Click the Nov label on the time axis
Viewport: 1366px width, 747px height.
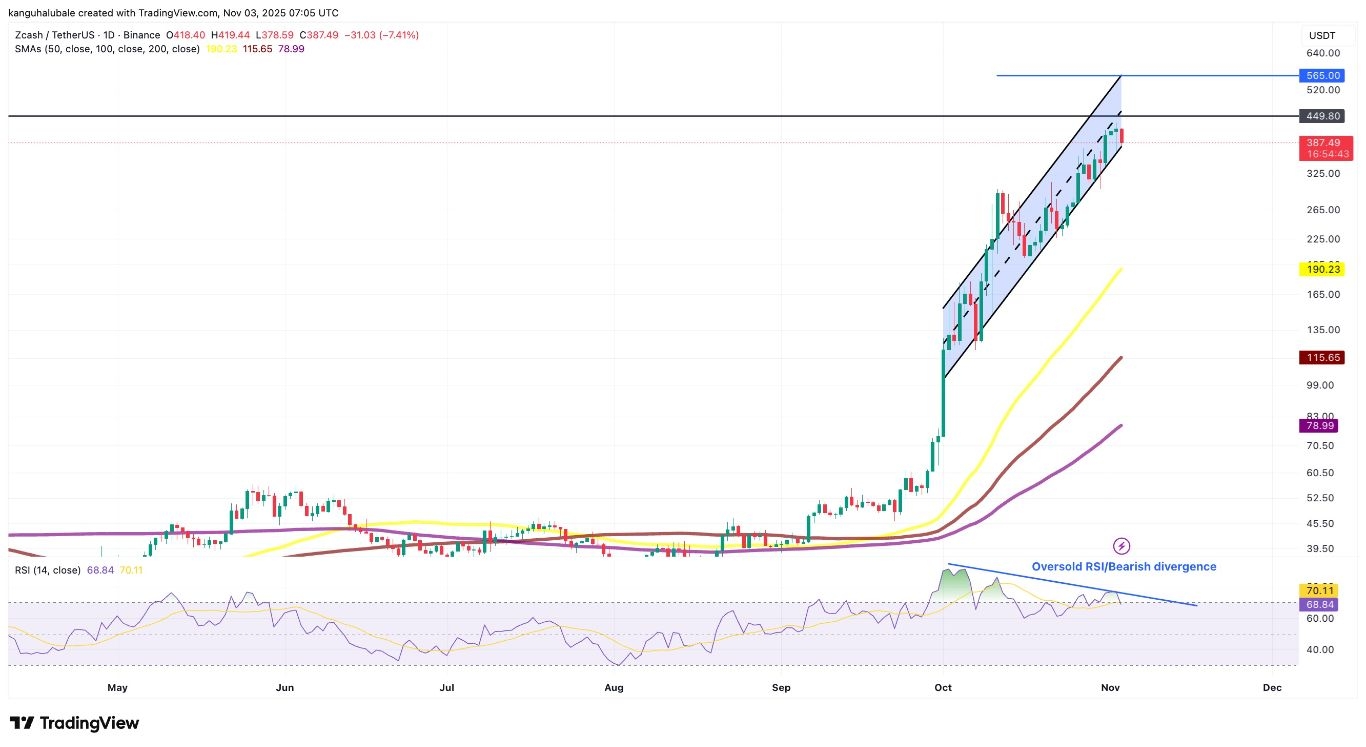pyautogui.click(x=1108, y=688)
